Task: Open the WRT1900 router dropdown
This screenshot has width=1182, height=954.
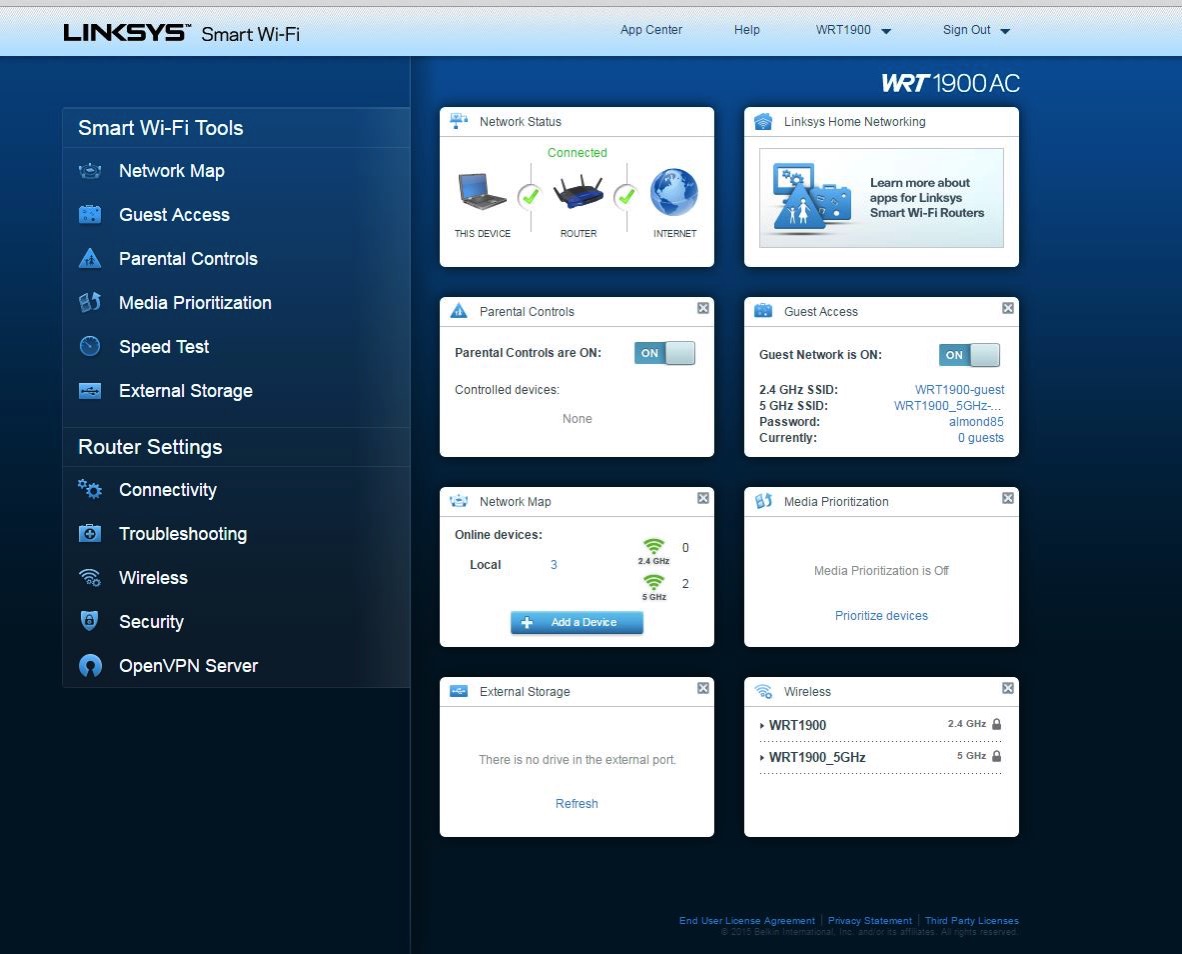Action: (853, 30)
